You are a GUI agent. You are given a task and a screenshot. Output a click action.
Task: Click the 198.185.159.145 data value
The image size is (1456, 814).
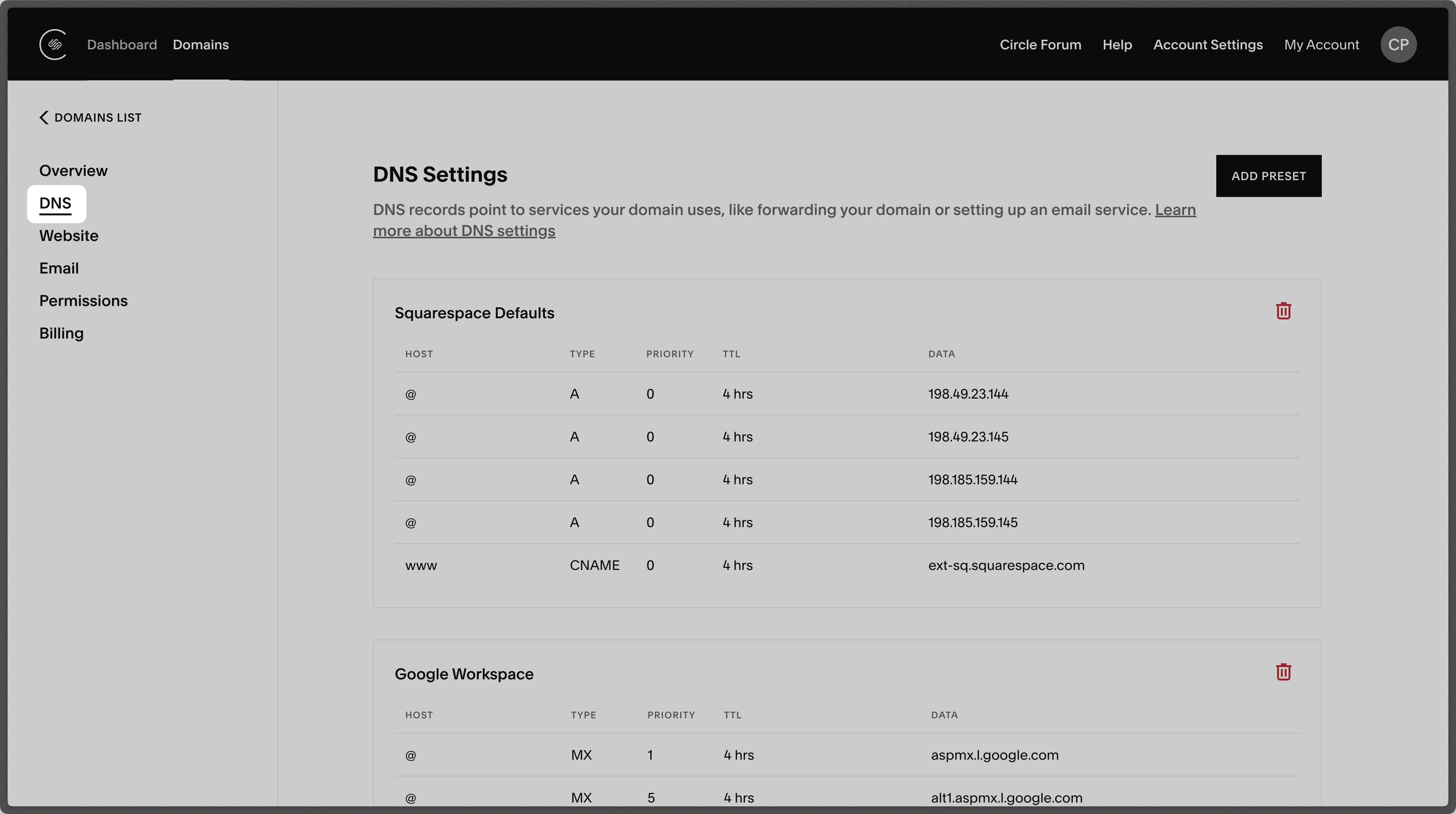(x=973, y=523)
